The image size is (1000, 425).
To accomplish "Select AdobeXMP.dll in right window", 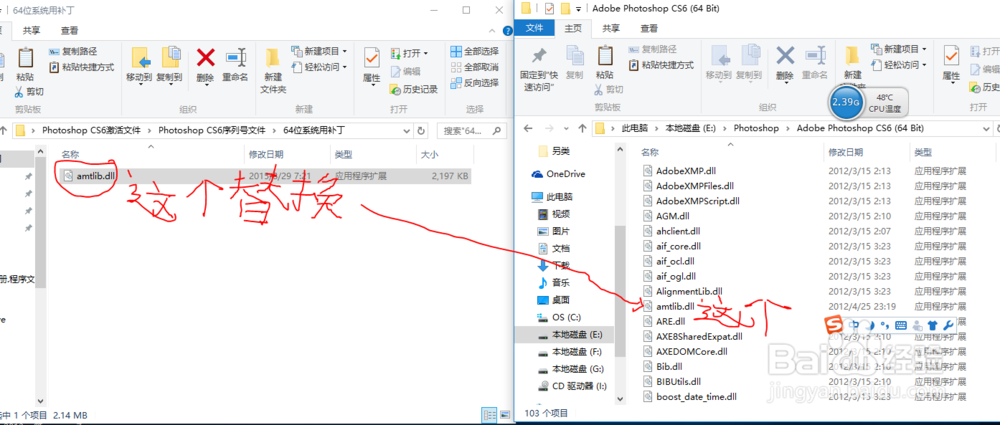I will [x=679, y=170].
